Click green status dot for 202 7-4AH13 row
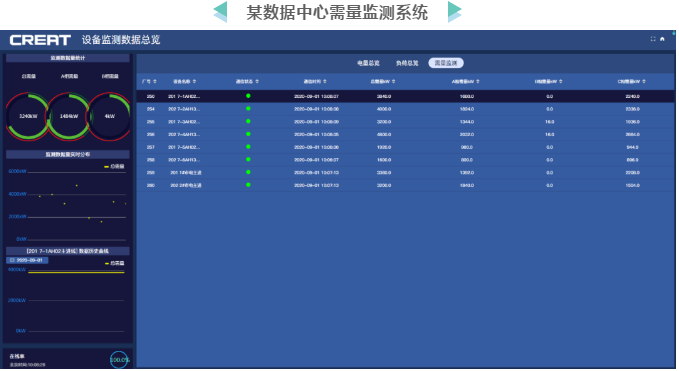 pos(248,134)
